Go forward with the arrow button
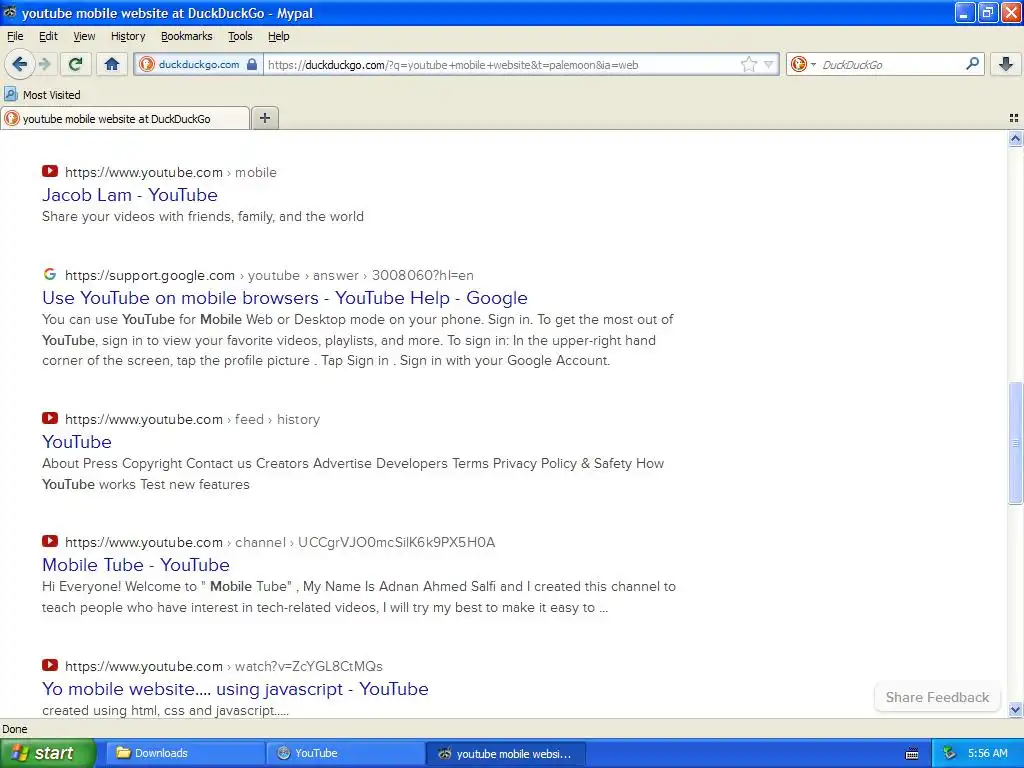Viewport: 1024px width, 768px height. [44, 64]
